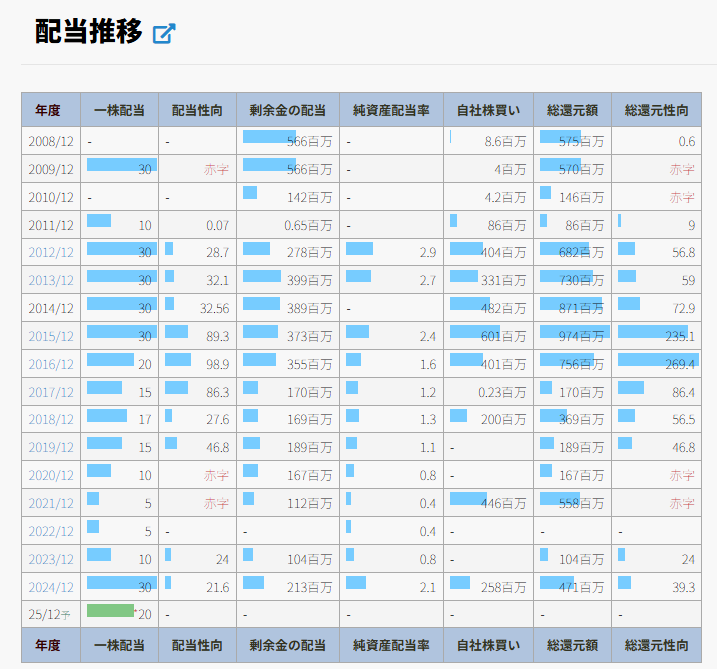This screenshot has width=717, height=669.
Task: Open the 2021/12 fiscal year link
Action: pos(51,505)
